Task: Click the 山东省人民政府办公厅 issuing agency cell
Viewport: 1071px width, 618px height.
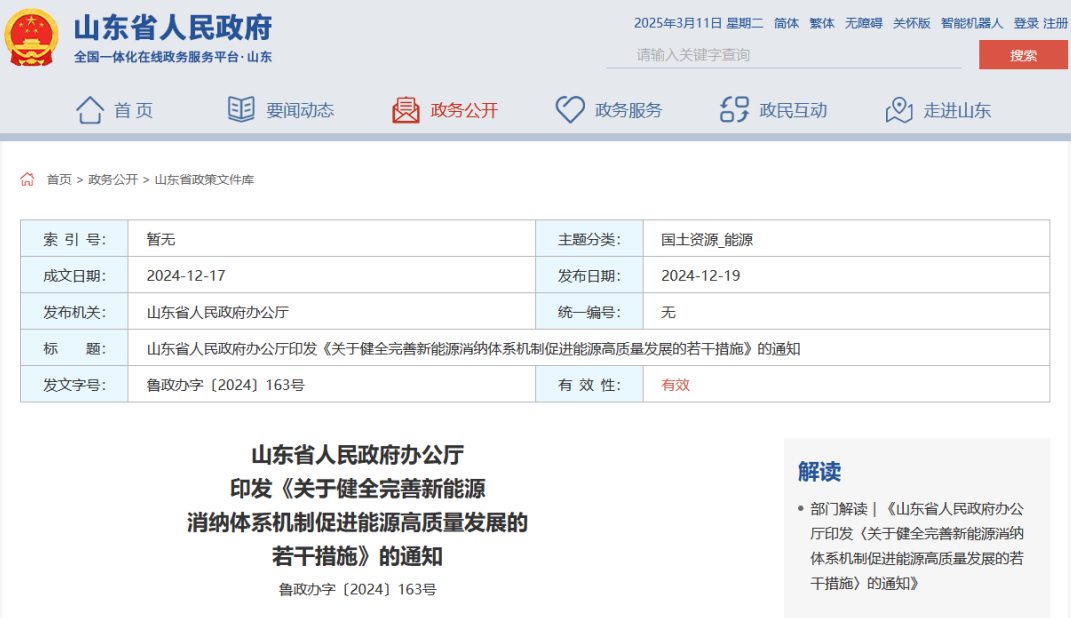Action: [x=332, y=312]
